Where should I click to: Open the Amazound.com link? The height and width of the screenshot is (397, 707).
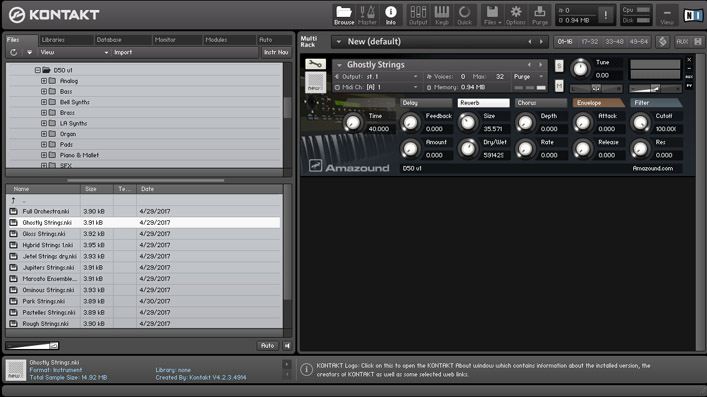652,168
